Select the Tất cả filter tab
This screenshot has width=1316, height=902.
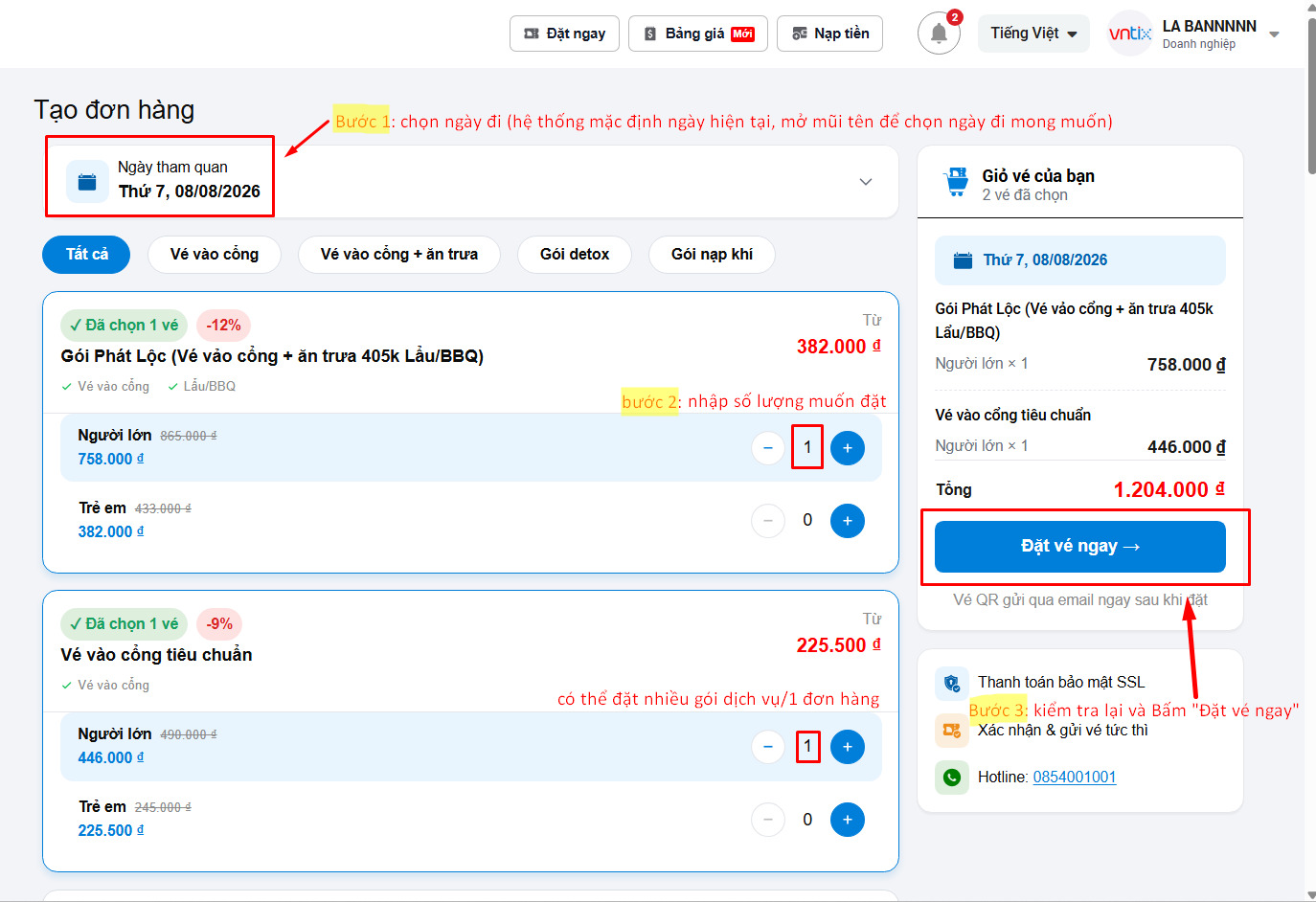pos(87,255)
